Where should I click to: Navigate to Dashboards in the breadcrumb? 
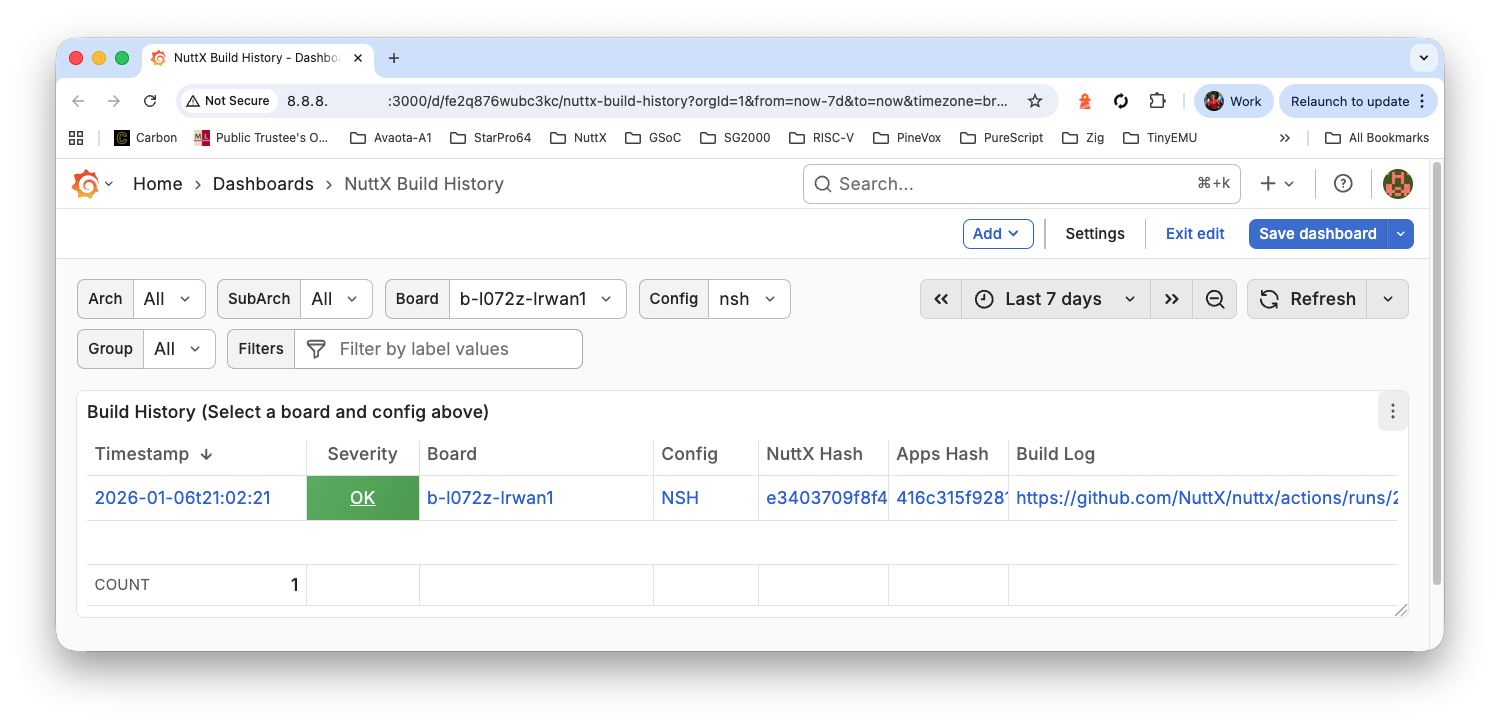tap(263, 183)
